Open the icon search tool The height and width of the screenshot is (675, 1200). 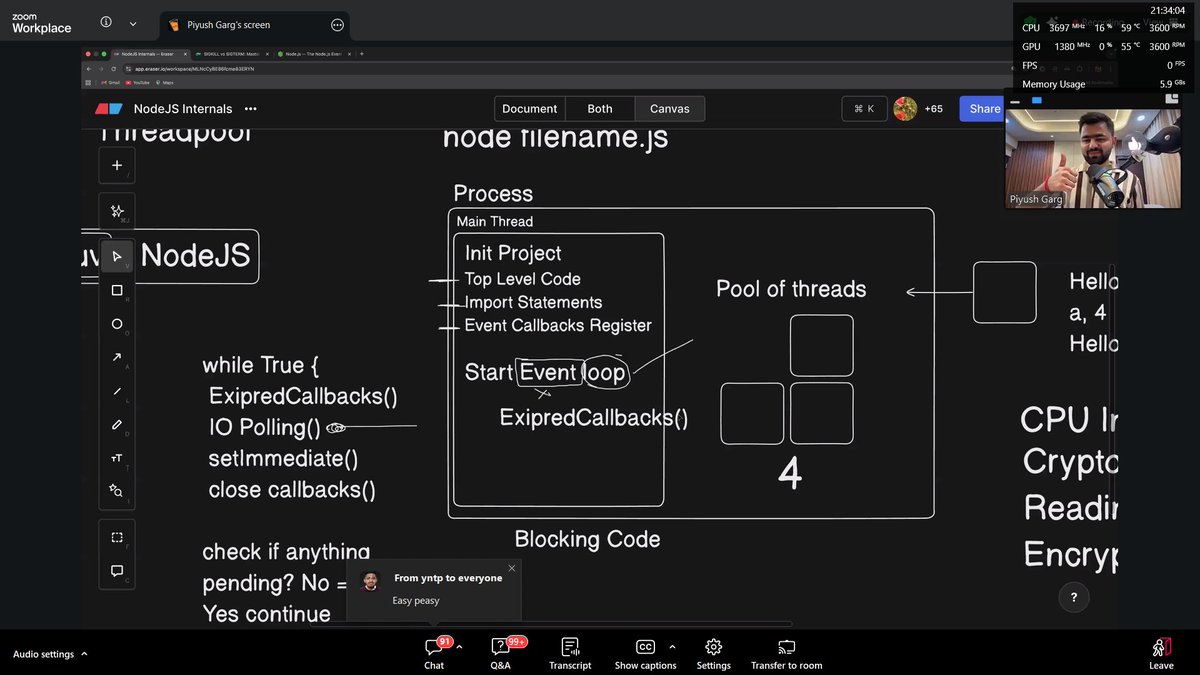(x=117, y=491)
